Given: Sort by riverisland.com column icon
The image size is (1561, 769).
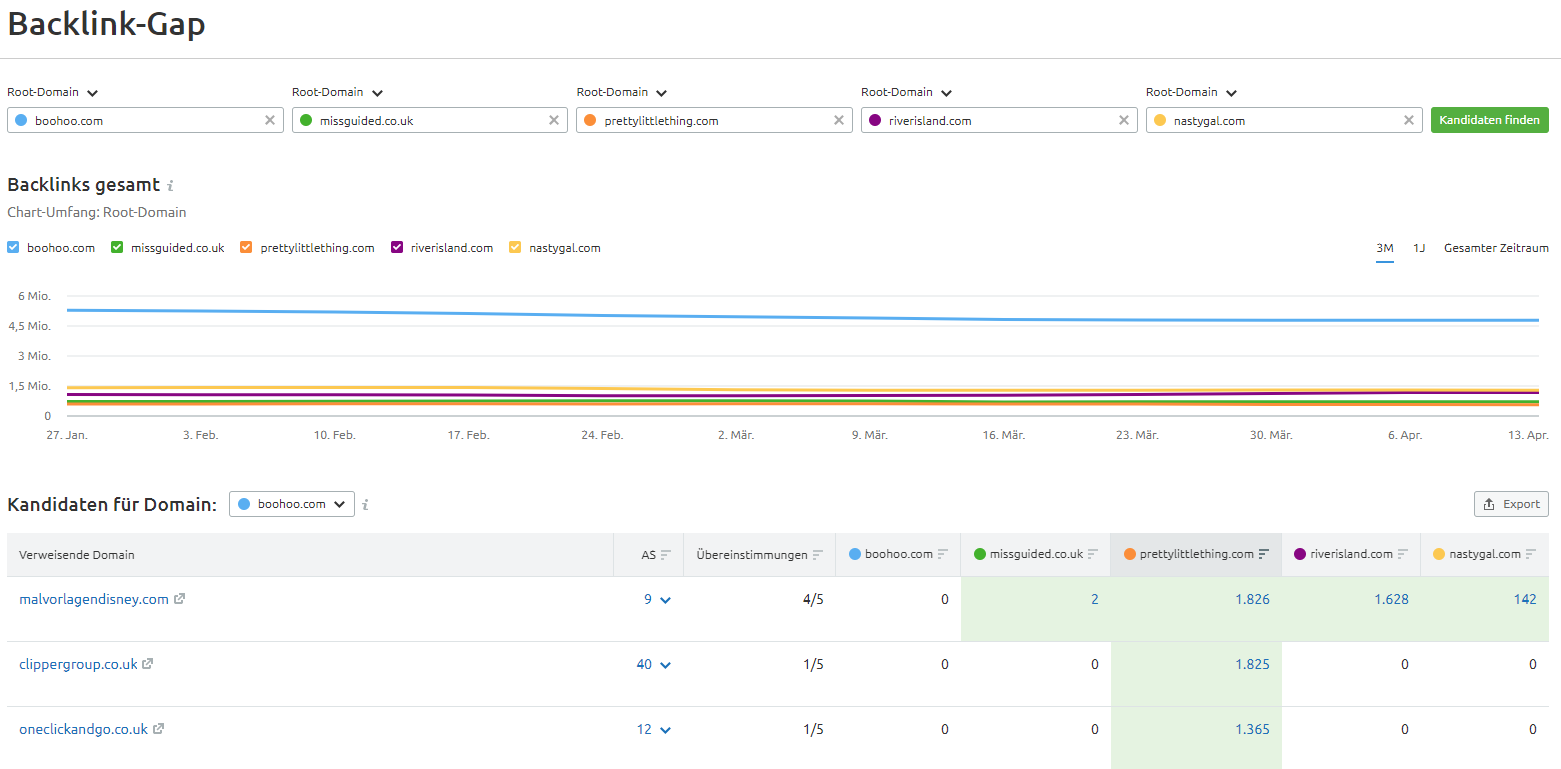Looking at the screenshot, I should 1403,554.
